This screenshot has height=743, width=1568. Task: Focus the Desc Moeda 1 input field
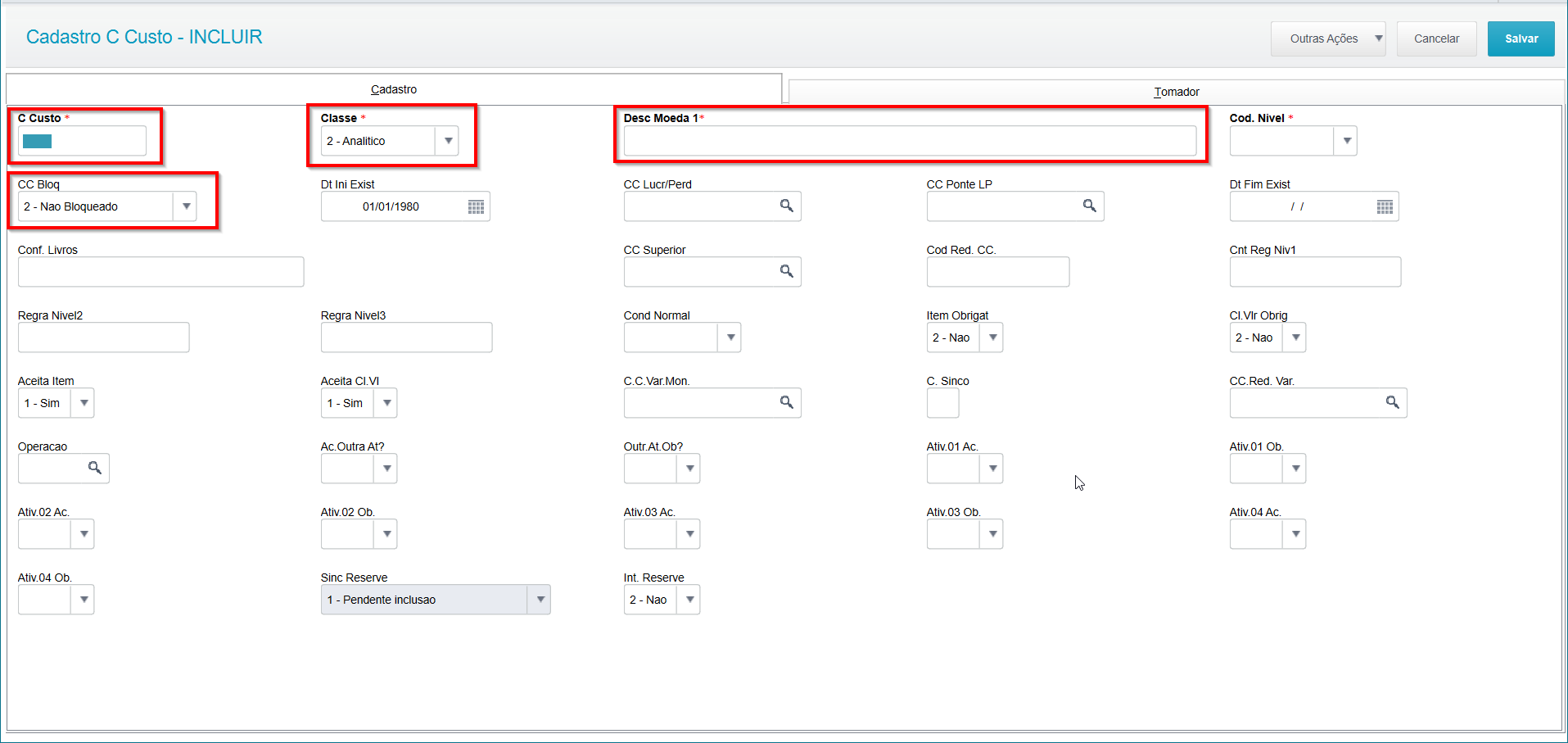point(910,141)
